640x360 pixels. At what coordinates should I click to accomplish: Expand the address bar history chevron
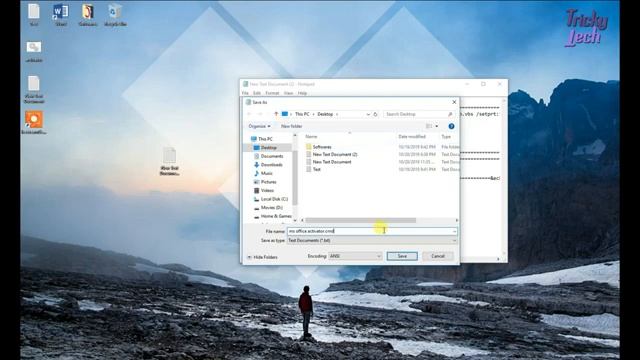[x=368, y=114]
